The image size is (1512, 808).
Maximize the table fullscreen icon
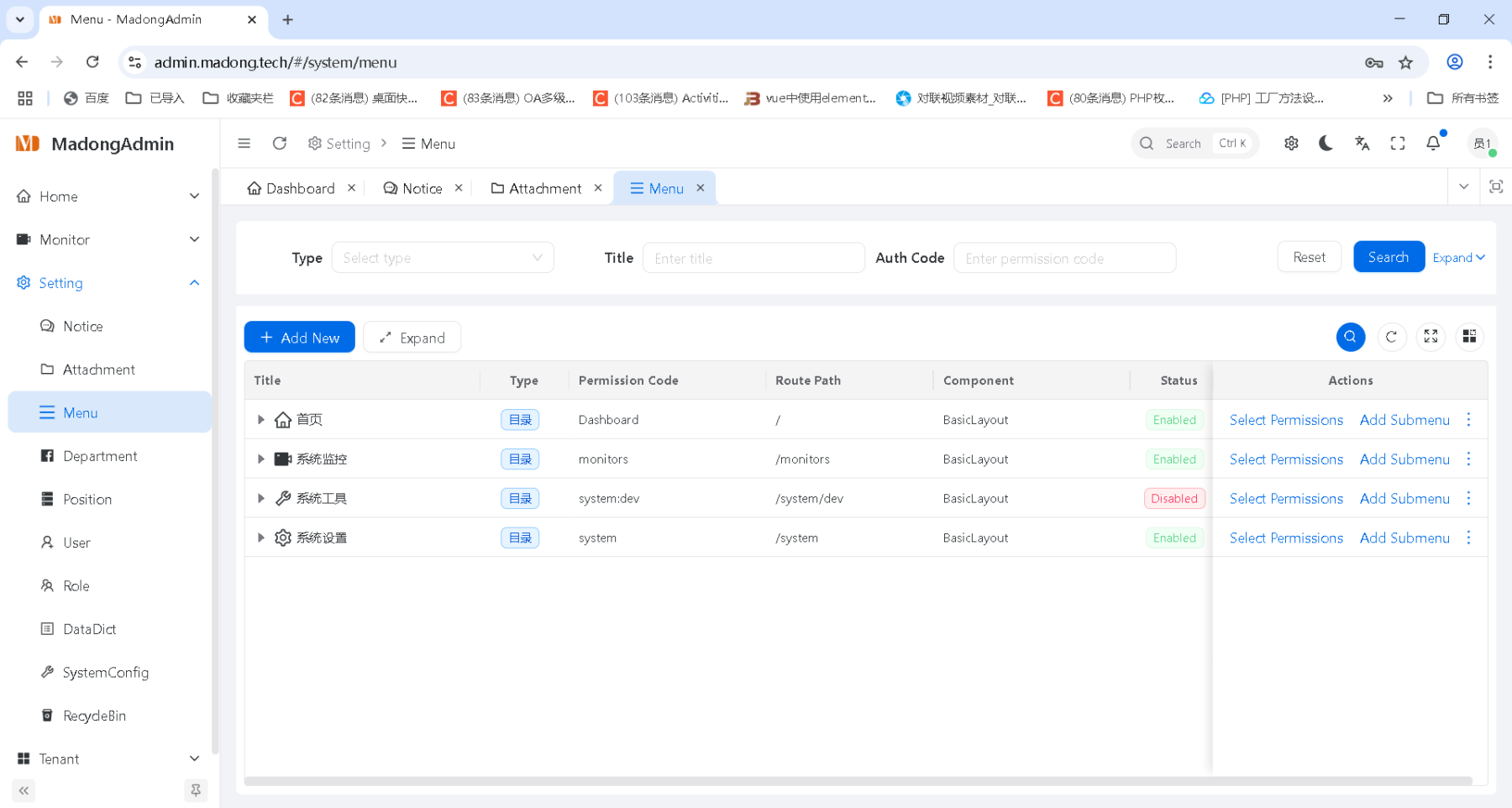[1431, 337]
